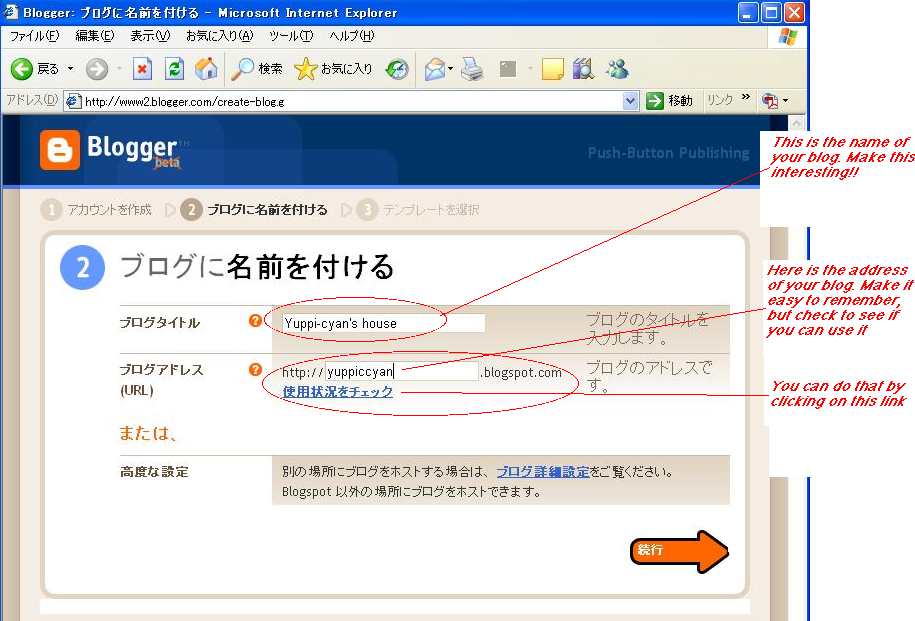Viewport: 915px width, 621px height.
Task: Click the blog address field containing yuppiccyan
Action: tap(401, 372)
